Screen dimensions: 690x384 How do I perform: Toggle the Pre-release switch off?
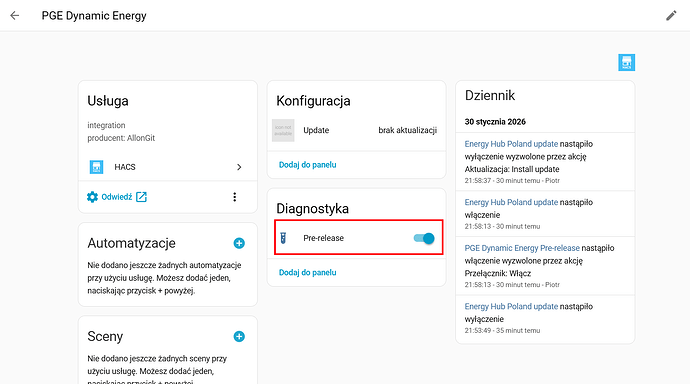click(424, 238)
